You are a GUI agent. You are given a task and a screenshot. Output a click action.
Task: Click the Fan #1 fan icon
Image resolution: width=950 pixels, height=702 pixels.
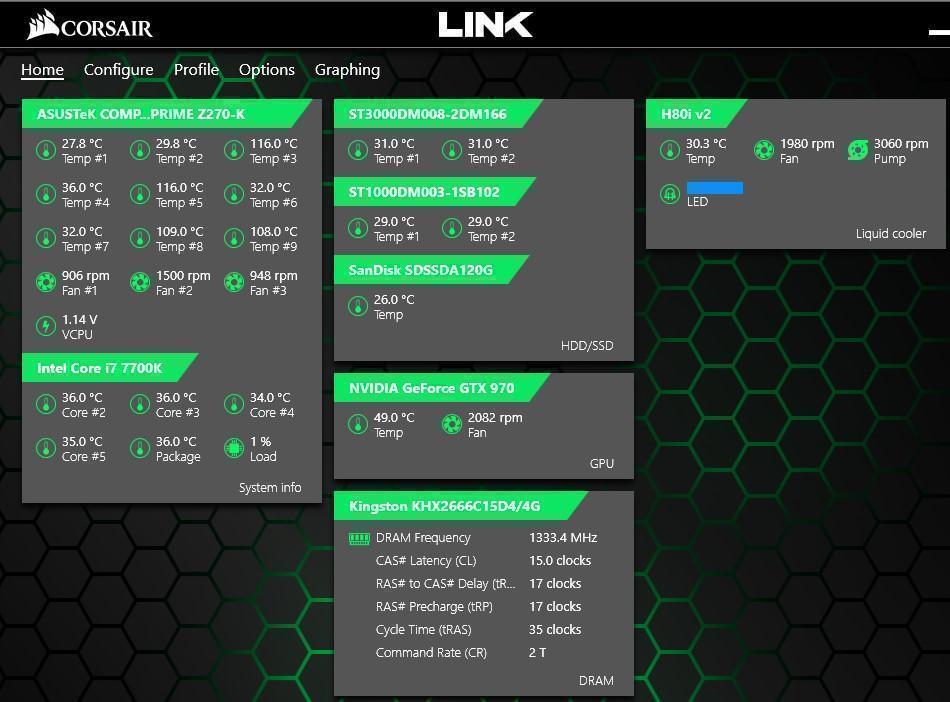46,282
